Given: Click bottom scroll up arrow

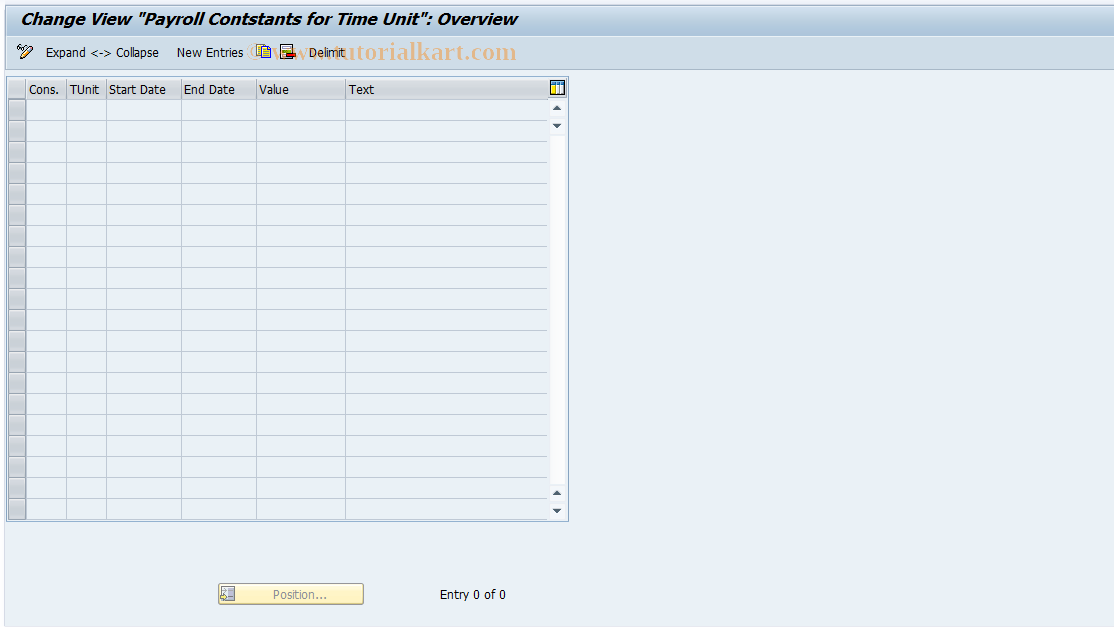Looking at the screenshot, I should coord(557,493).
